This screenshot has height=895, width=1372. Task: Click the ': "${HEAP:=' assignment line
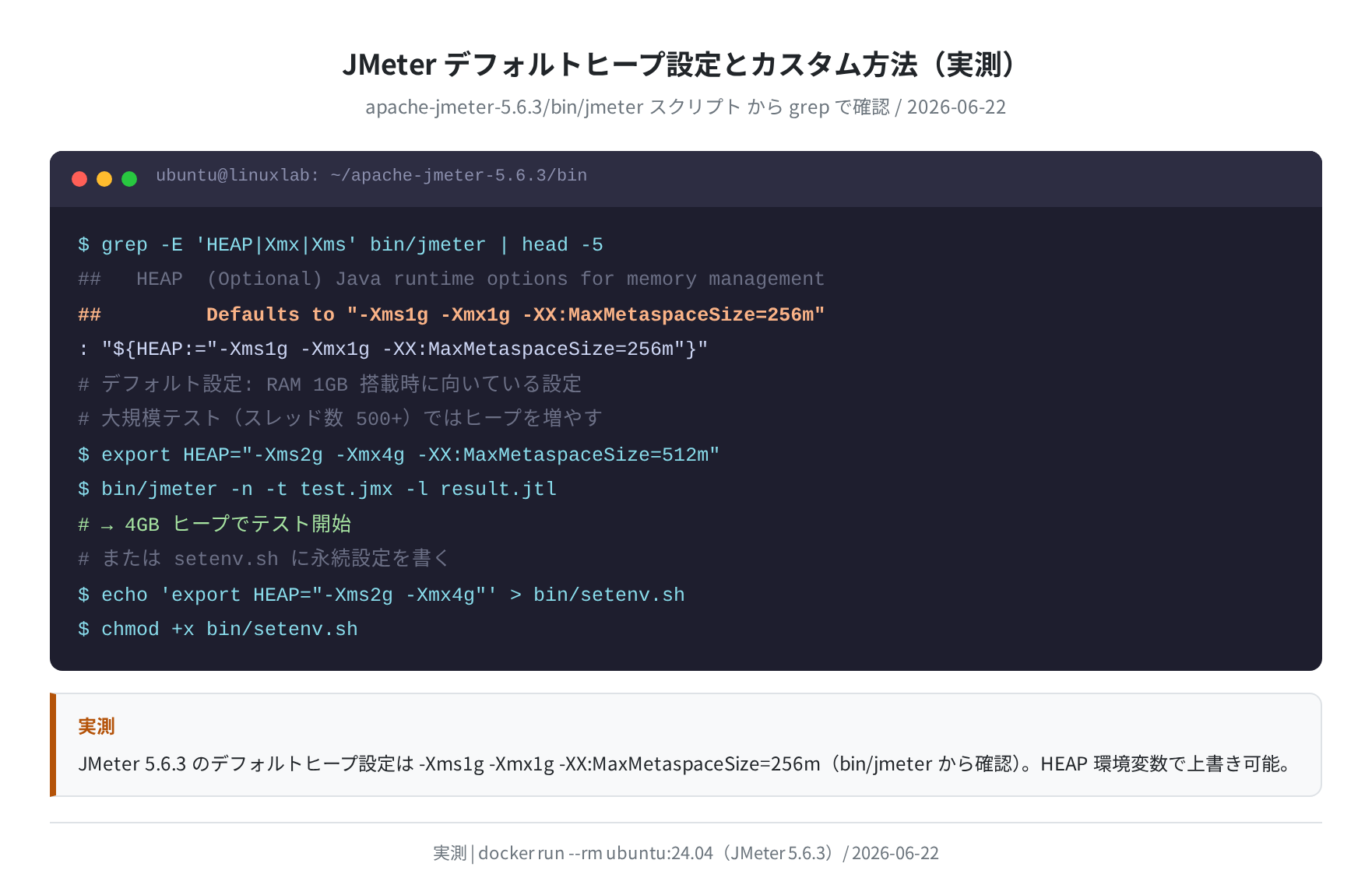pyautogui.click(x=393, y=349)
